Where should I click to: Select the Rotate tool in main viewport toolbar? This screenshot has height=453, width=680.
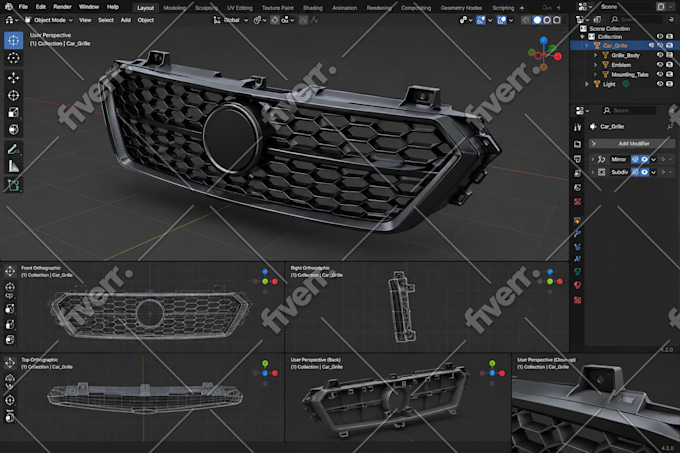click(13, 95)
